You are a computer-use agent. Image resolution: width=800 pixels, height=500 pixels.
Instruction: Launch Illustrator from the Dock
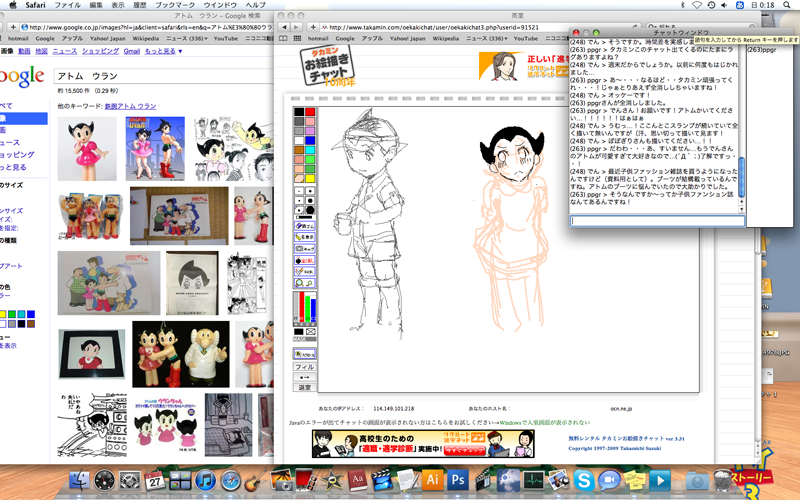433,480
